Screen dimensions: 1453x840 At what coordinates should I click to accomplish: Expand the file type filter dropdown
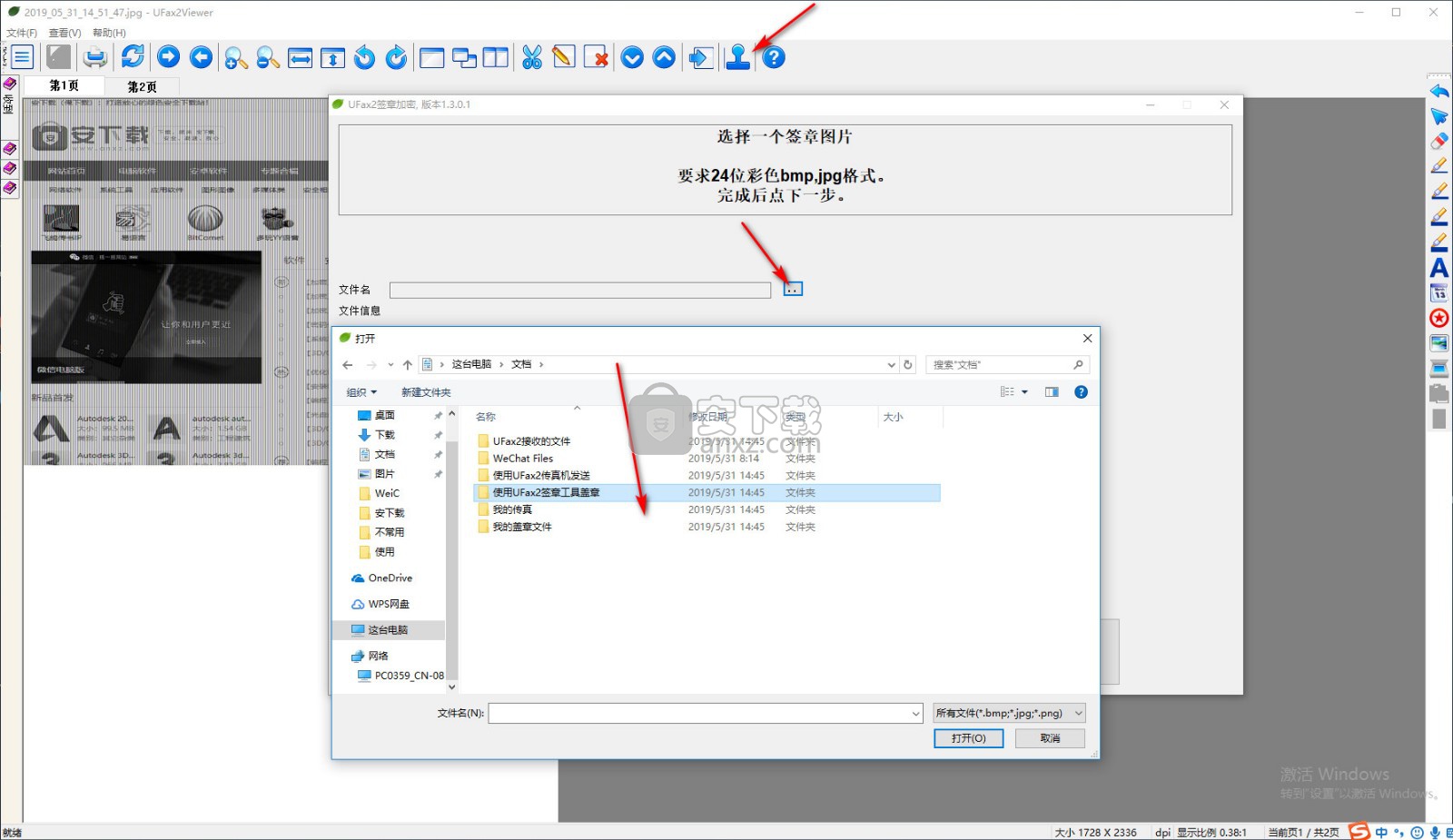(1079, 713)
